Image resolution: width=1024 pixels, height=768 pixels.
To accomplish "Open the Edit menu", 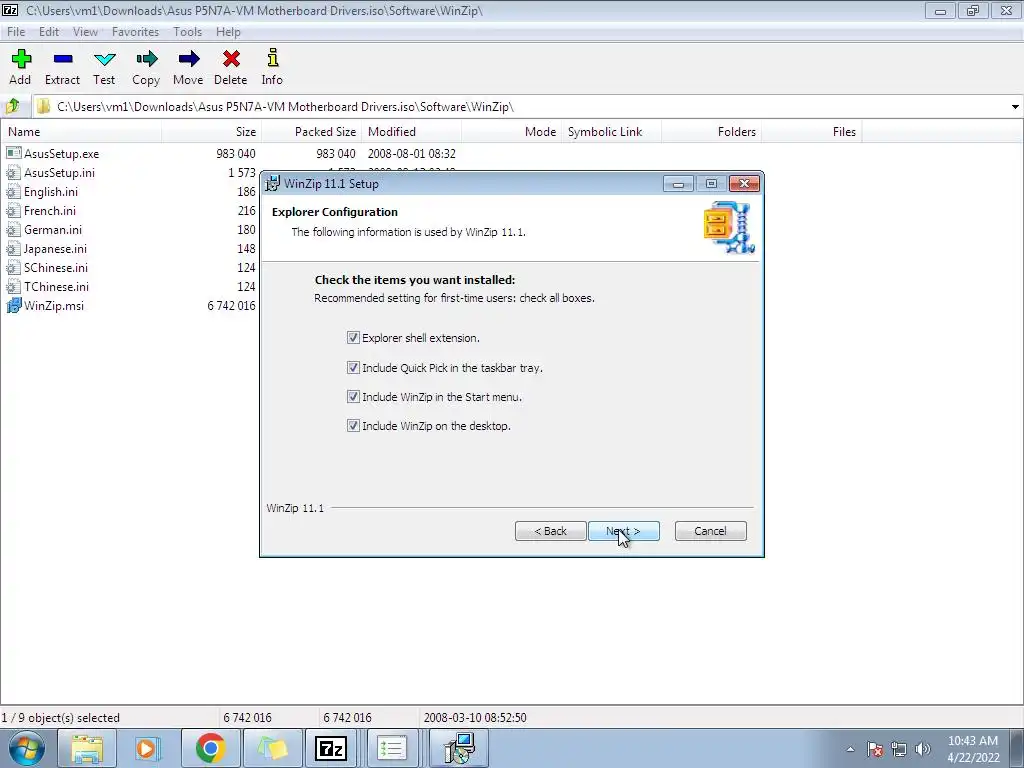I will 49,31.
